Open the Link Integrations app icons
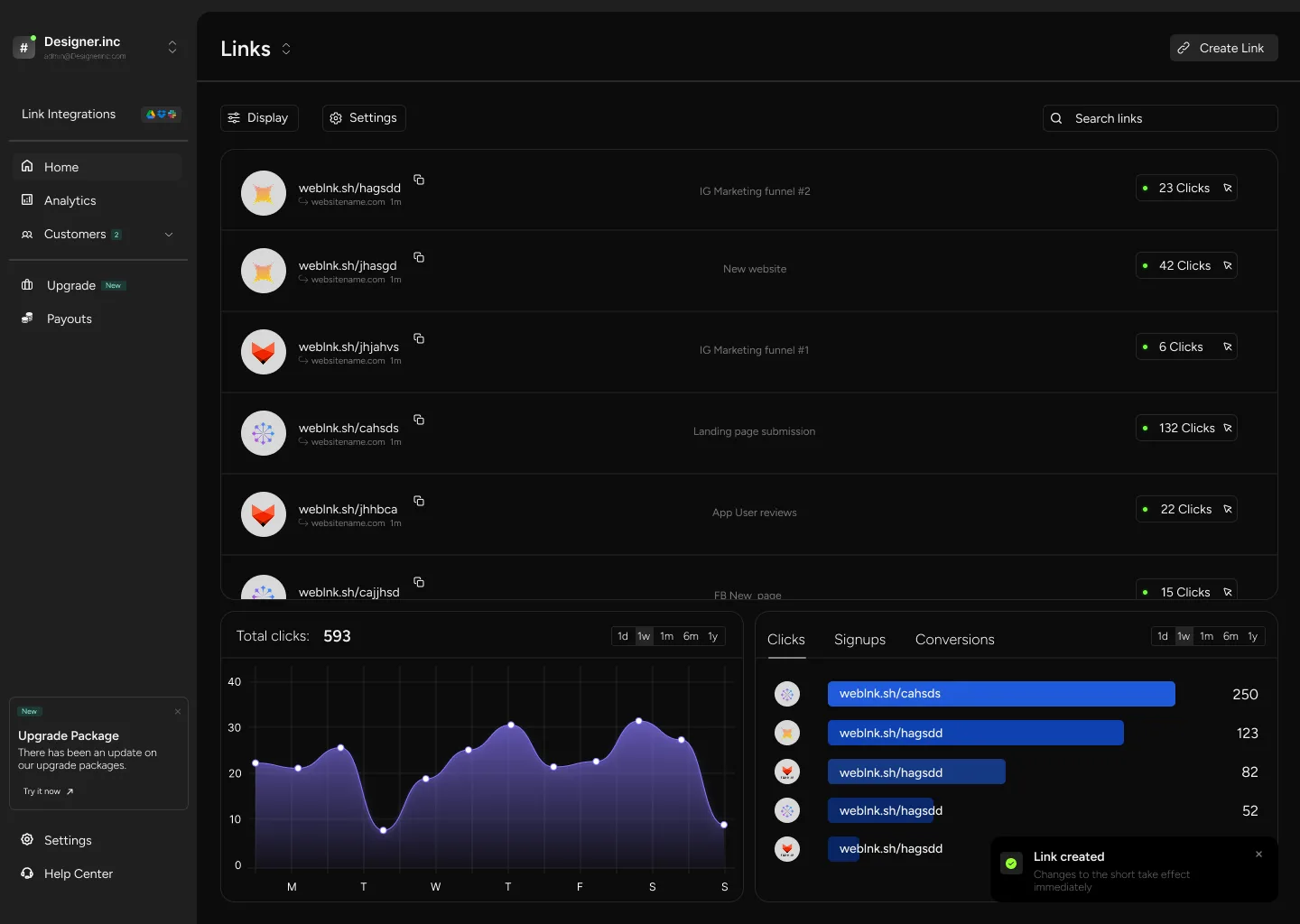This screenshot has height=924, width=1300. tap(162, 114)
